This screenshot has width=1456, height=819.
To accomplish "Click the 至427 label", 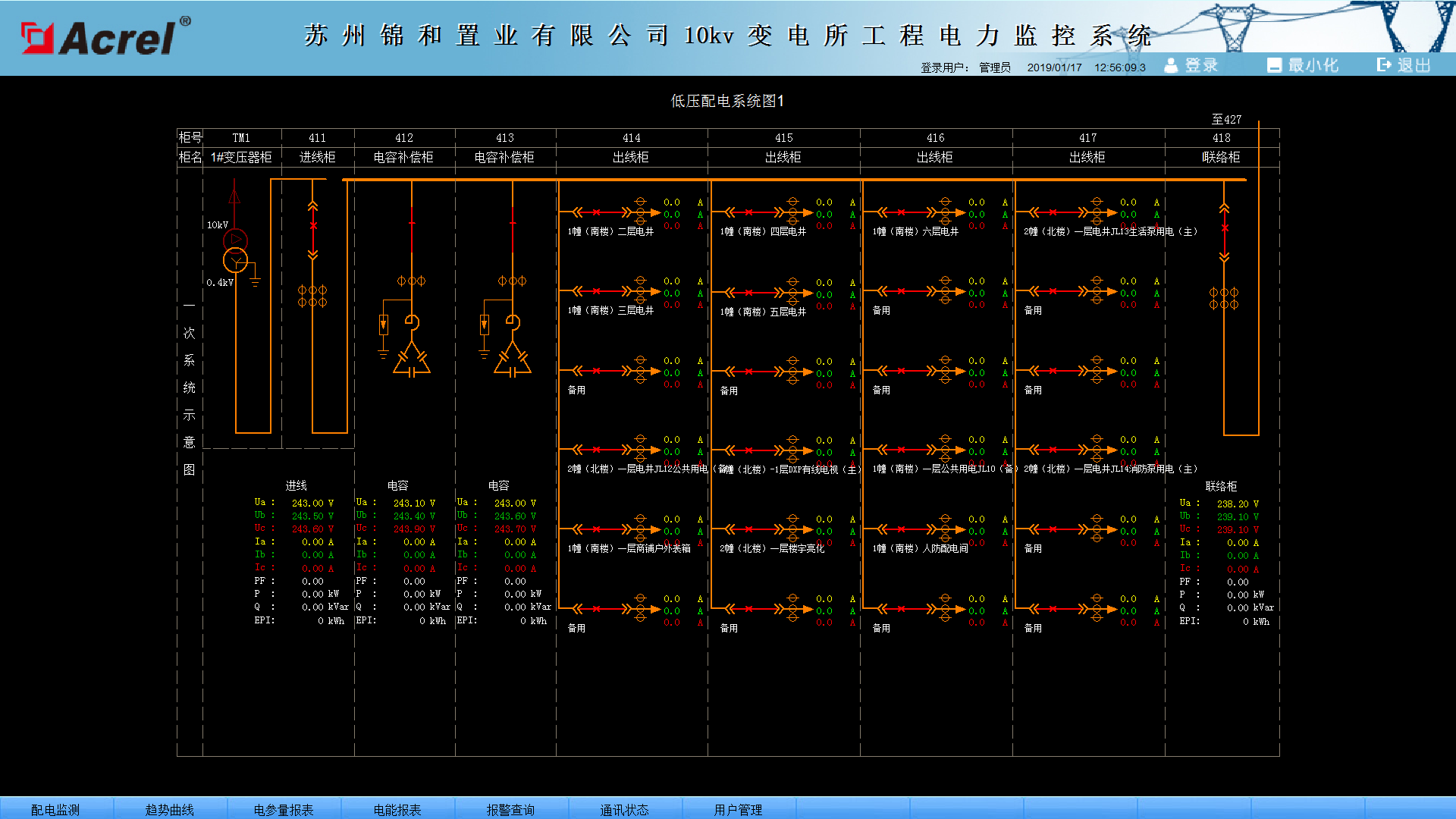I will point(1227,119).
